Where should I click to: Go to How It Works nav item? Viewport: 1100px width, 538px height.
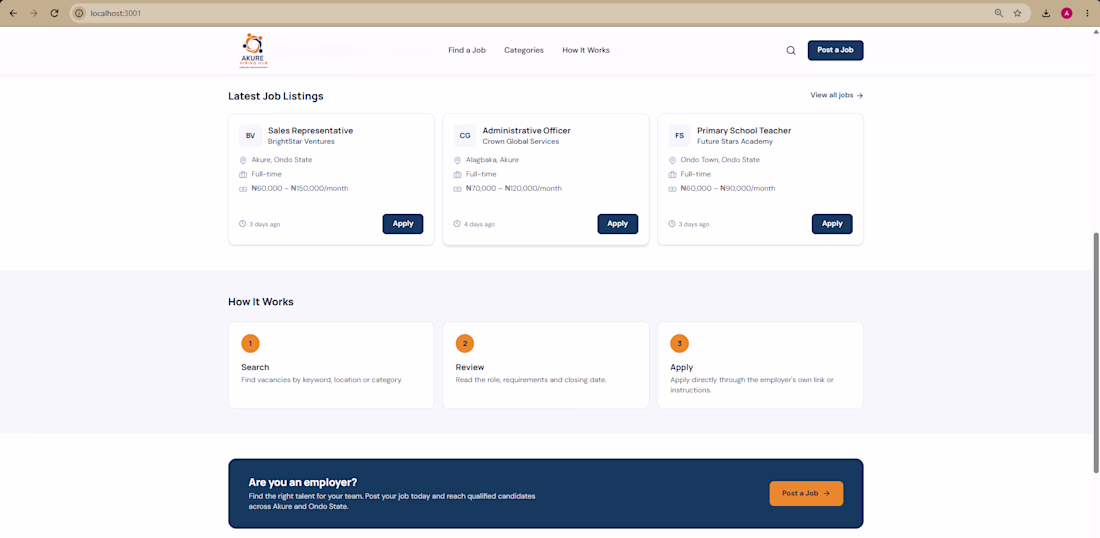586,51
